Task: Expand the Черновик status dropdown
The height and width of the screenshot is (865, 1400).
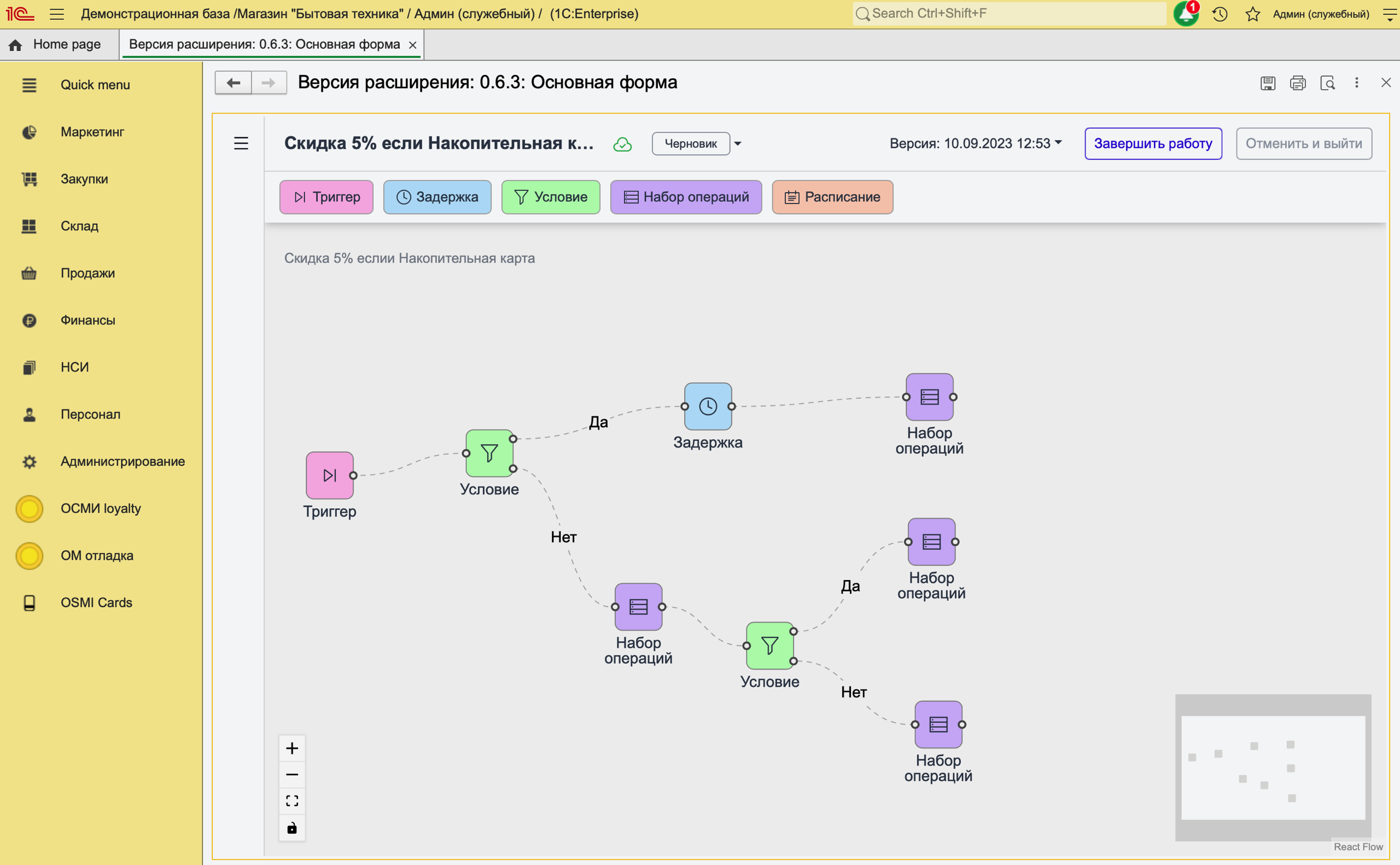Action: 737,143
